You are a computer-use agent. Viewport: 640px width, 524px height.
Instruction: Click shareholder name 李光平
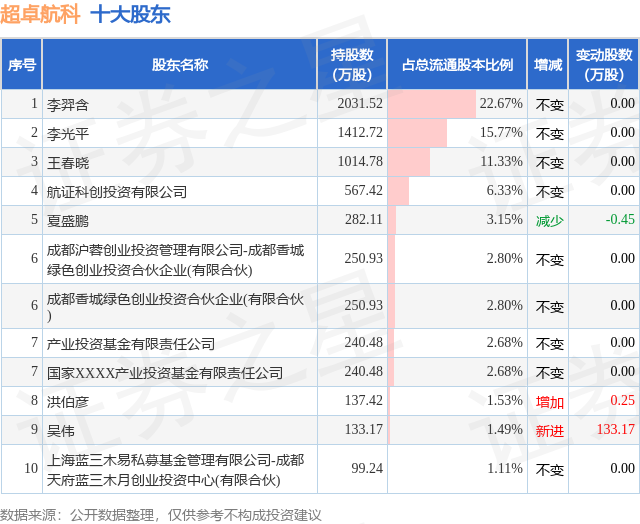coord(68,134)
